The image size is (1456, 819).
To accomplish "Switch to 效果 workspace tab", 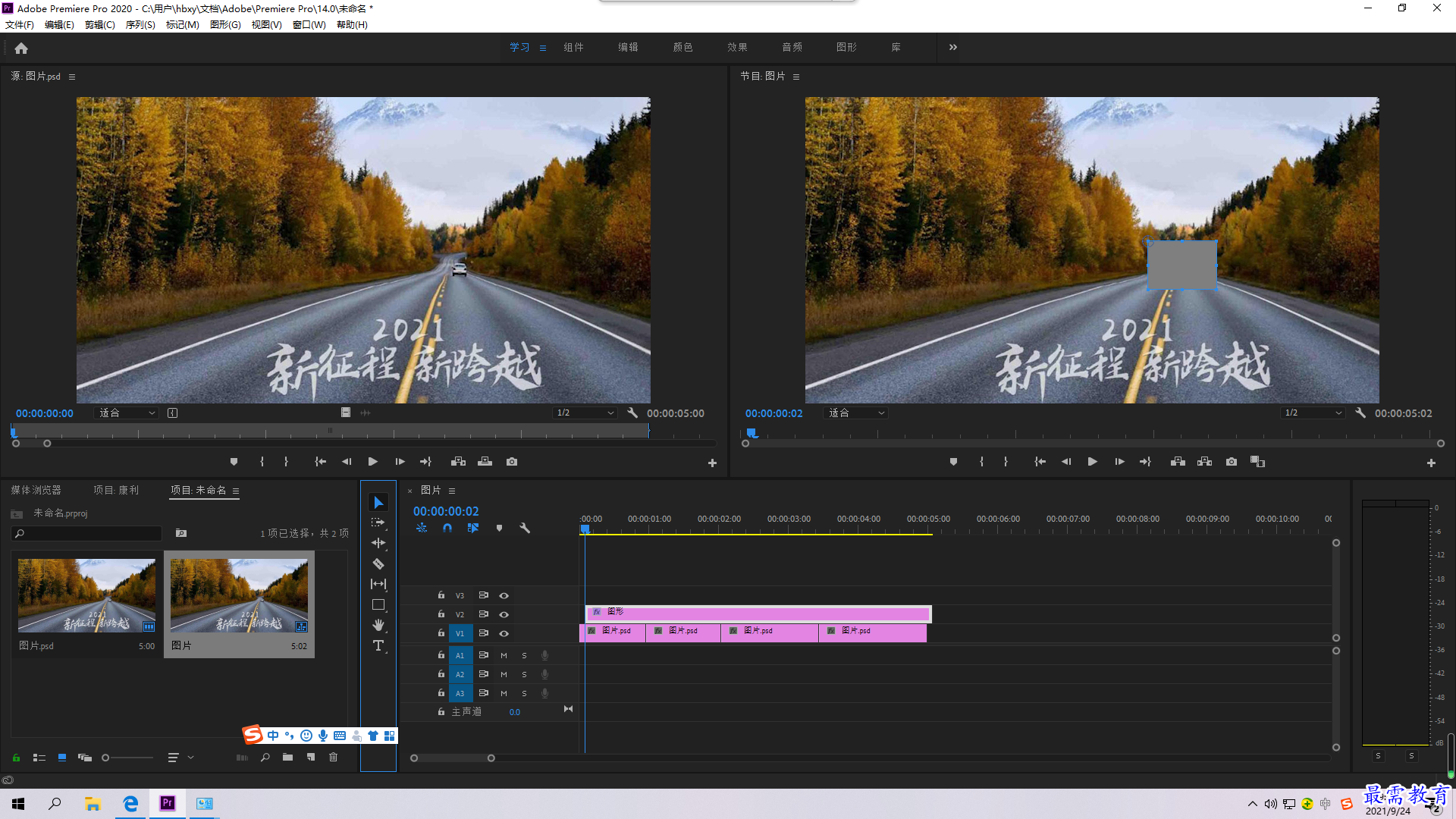I will coord(737,47).
